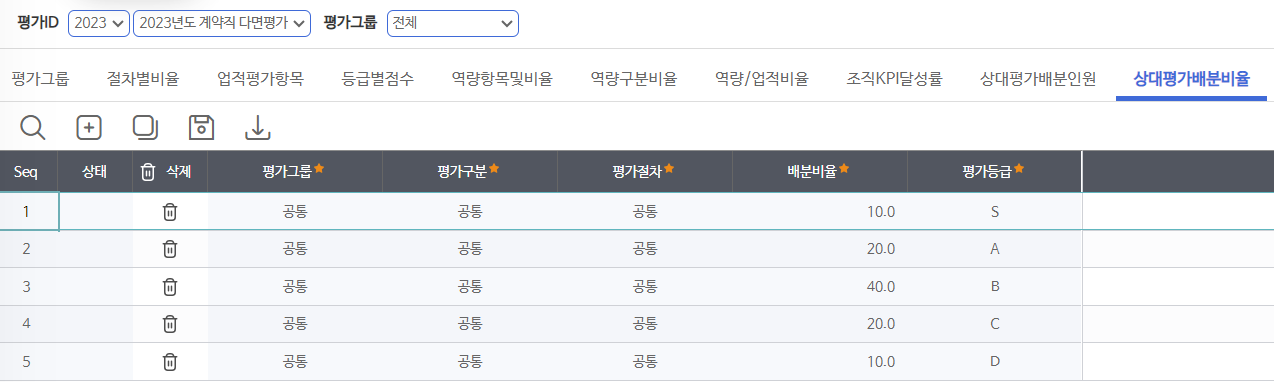Switch to the 등급별점수 tab
Screen dimensions: 1274x382
pos(378,79)
